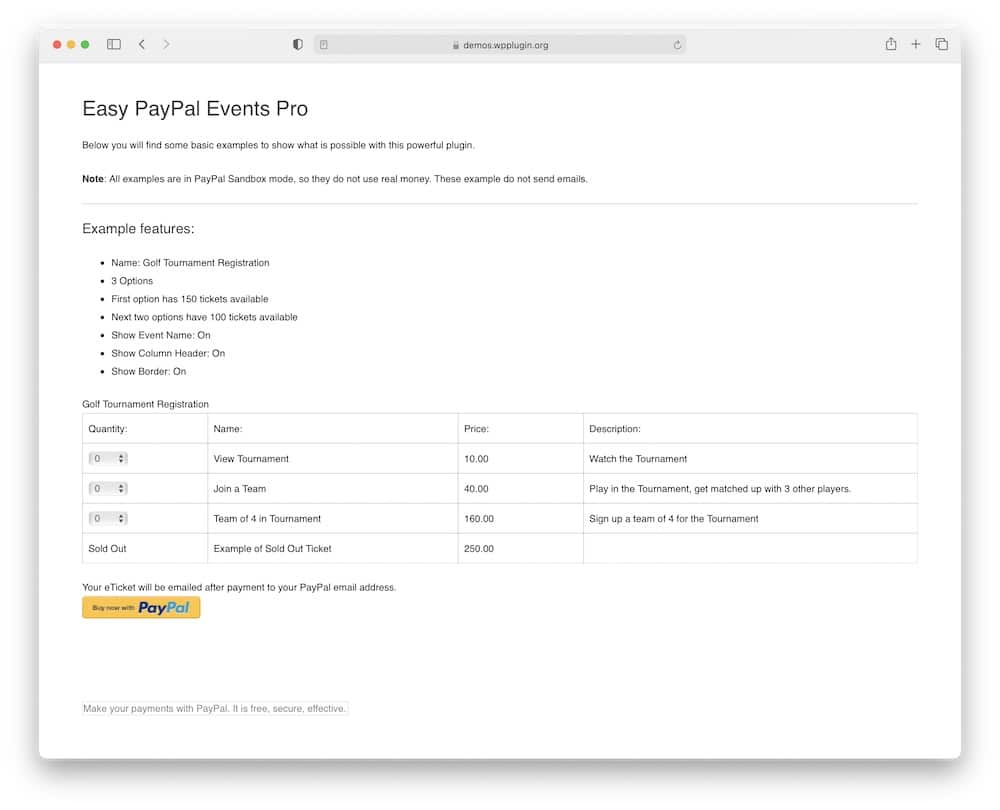The height and width of the screenshot is (810, 1000).
Task: Click the bold 'Note' sandbox mode line
Action: [335, 179]
